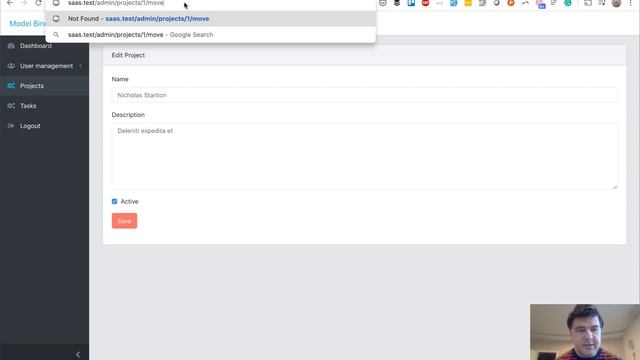Click the Trello extension icon

coord(411,3)
